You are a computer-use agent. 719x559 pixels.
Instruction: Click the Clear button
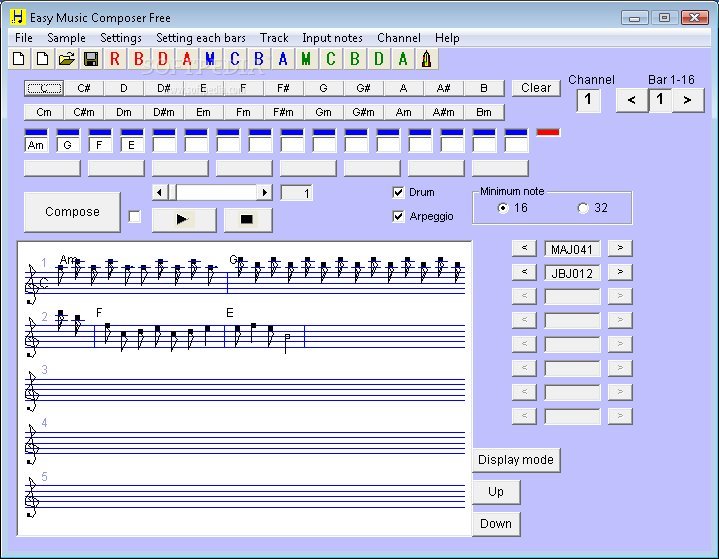(x=536, y=88)
